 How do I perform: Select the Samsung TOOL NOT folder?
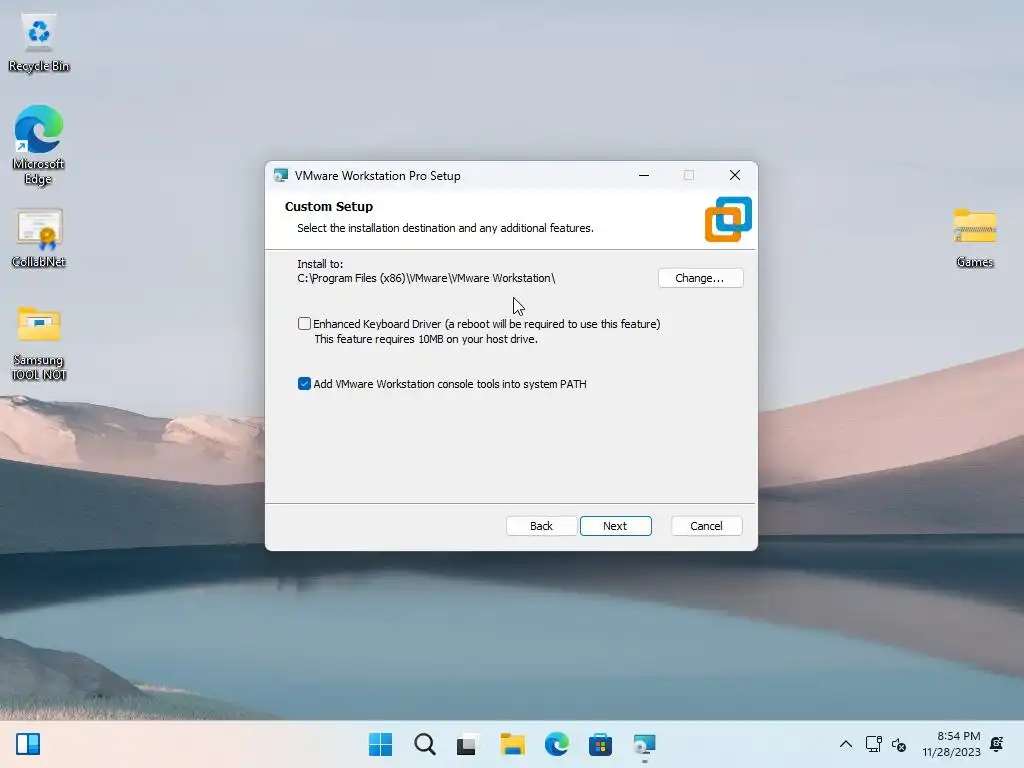(x=39, y=344)
